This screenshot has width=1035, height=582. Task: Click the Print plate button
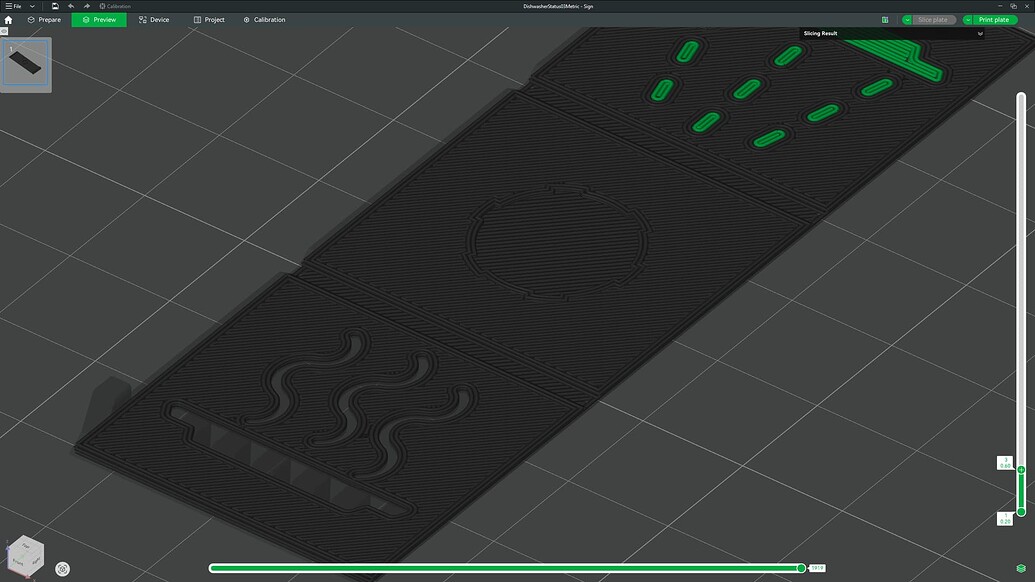coord(994,20)
